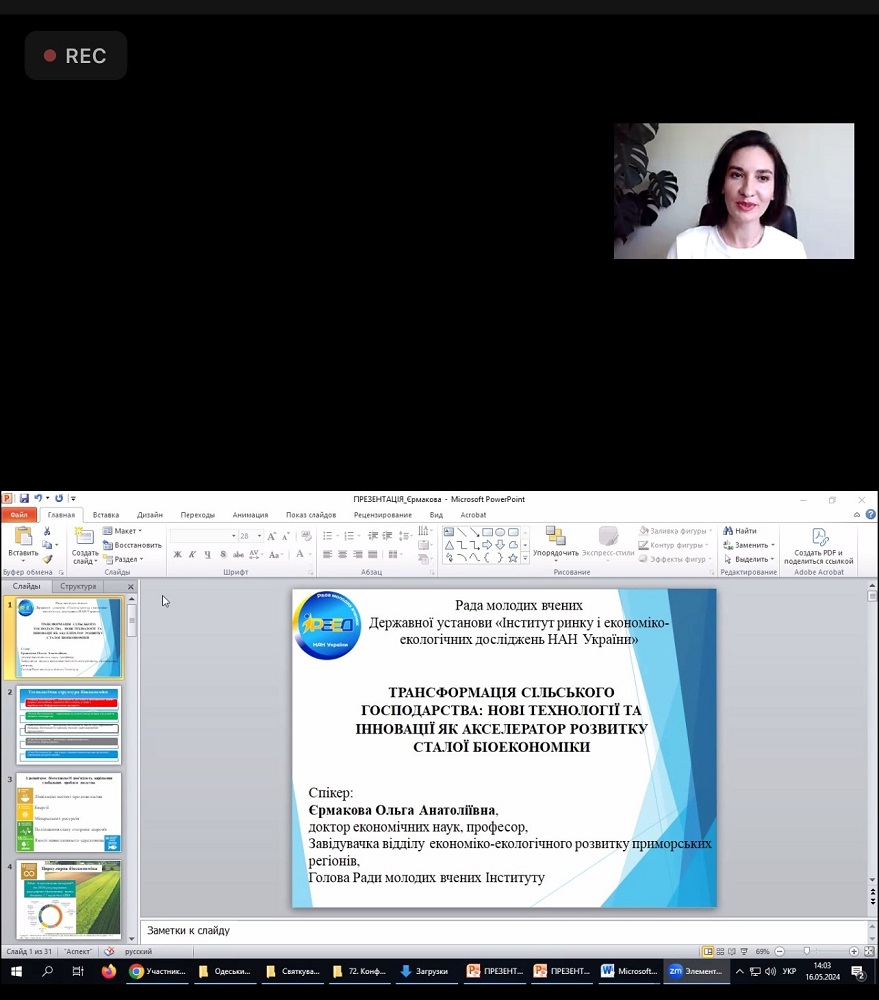Screen dimensions: 879x1000
Task: Open the Layout (Макет) dropdown
Action: click(124, 531)
